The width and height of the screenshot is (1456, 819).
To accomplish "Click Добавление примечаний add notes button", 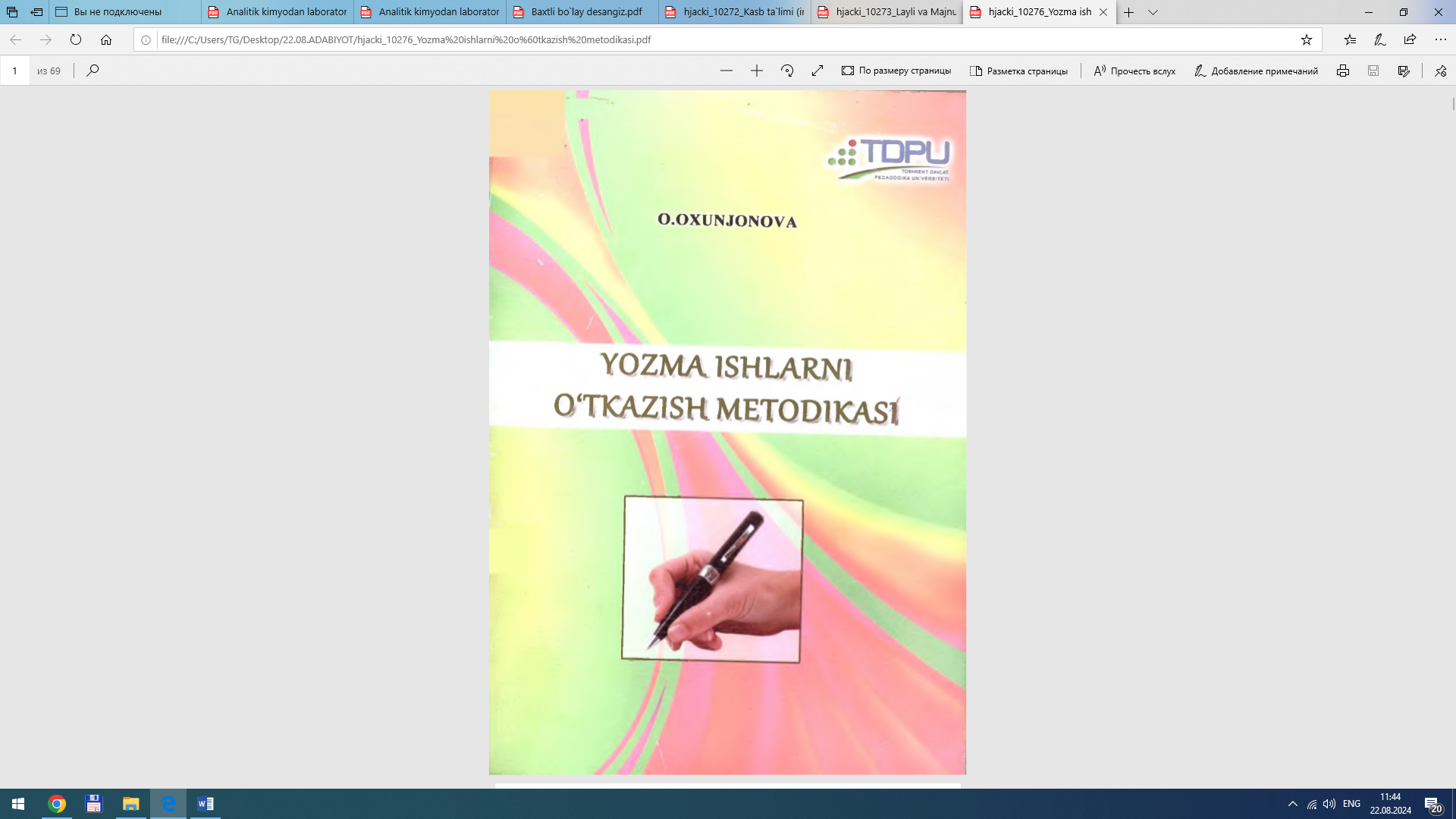I will pyautogui.click(x=1256, y=71).
